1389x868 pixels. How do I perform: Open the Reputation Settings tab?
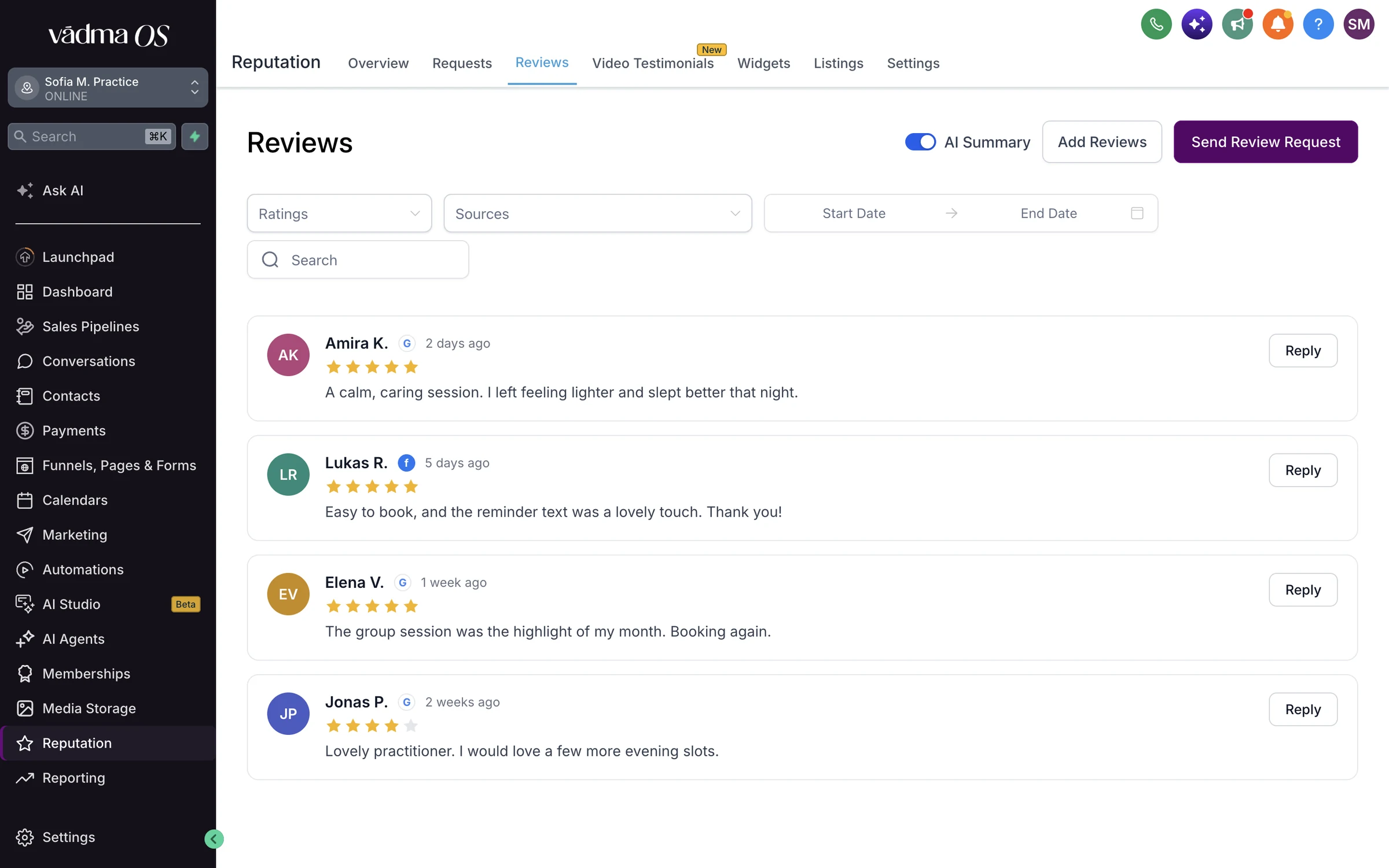coord(913,63)
